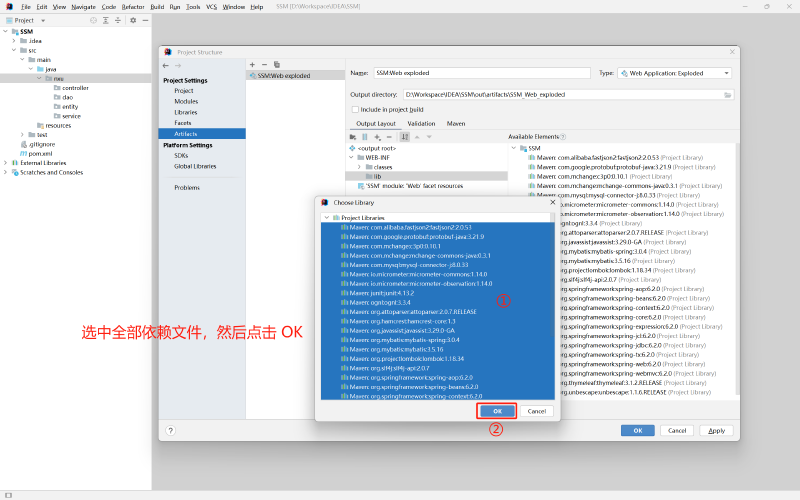
Task: Click the back arrow in Project Structure
Action: click(166, 65)
